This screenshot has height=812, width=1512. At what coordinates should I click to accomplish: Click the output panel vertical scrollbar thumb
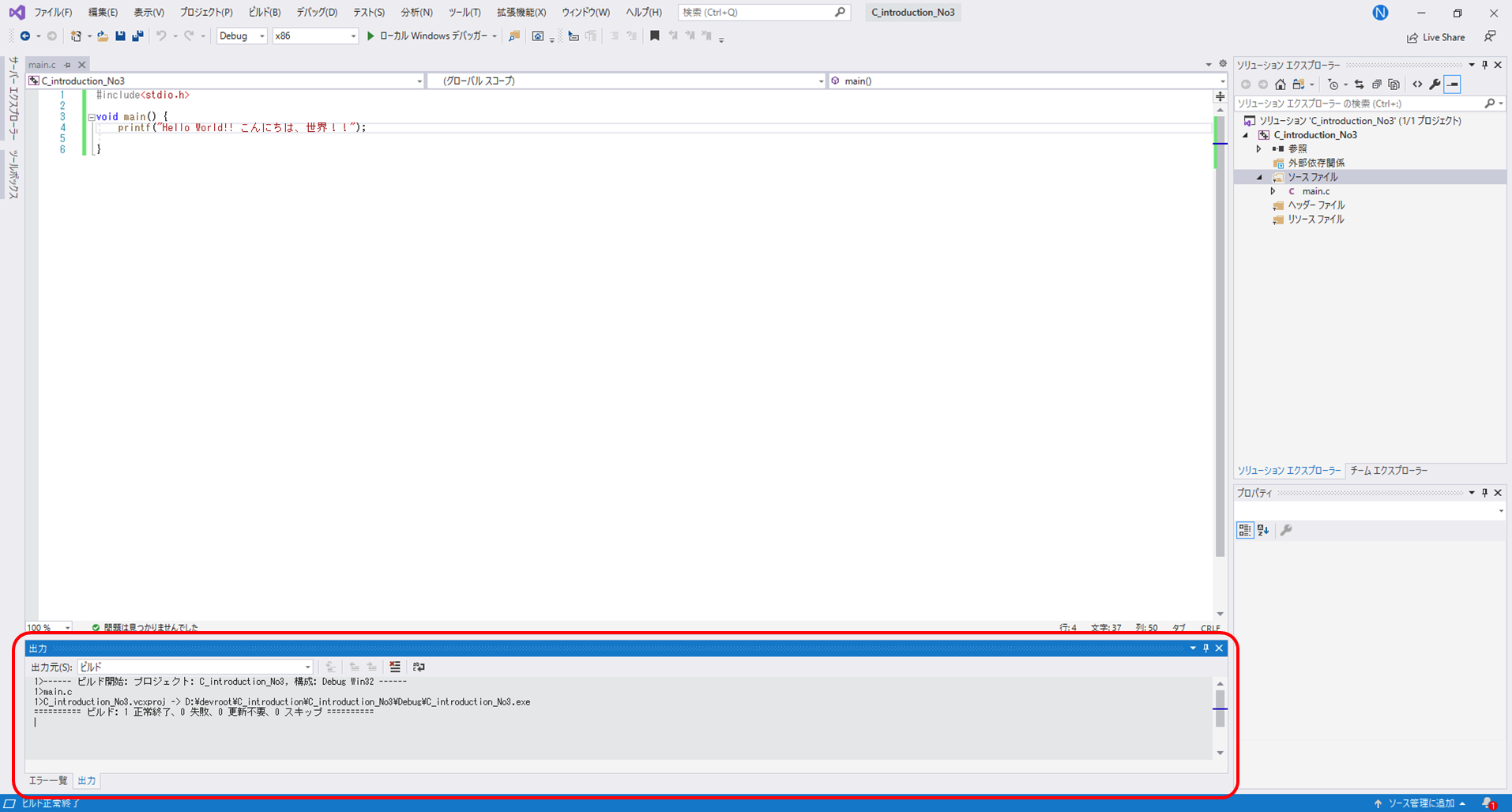(x=1220, y=708)
